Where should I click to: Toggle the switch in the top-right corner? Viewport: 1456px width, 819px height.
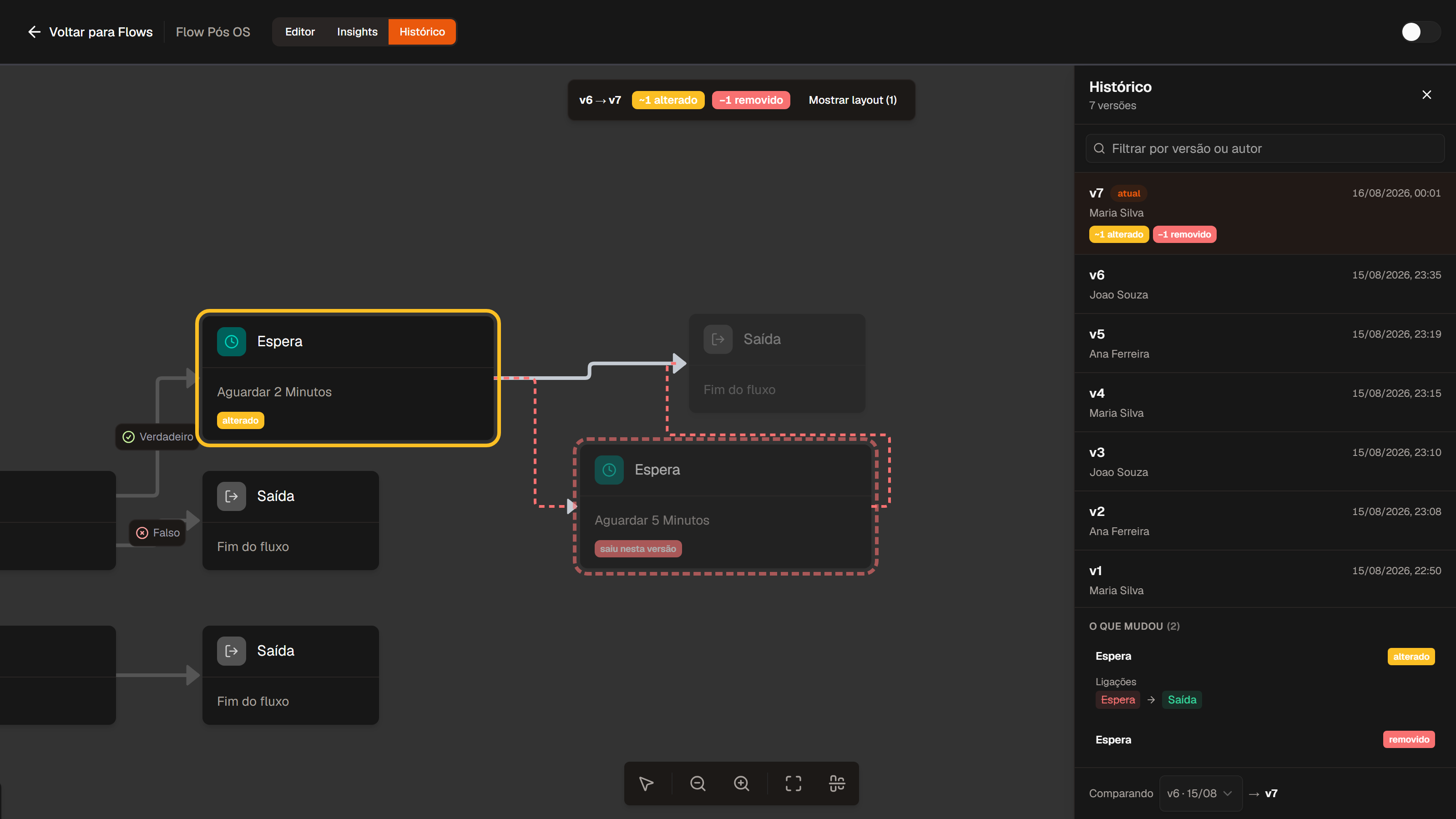[x=1420, y=32]
